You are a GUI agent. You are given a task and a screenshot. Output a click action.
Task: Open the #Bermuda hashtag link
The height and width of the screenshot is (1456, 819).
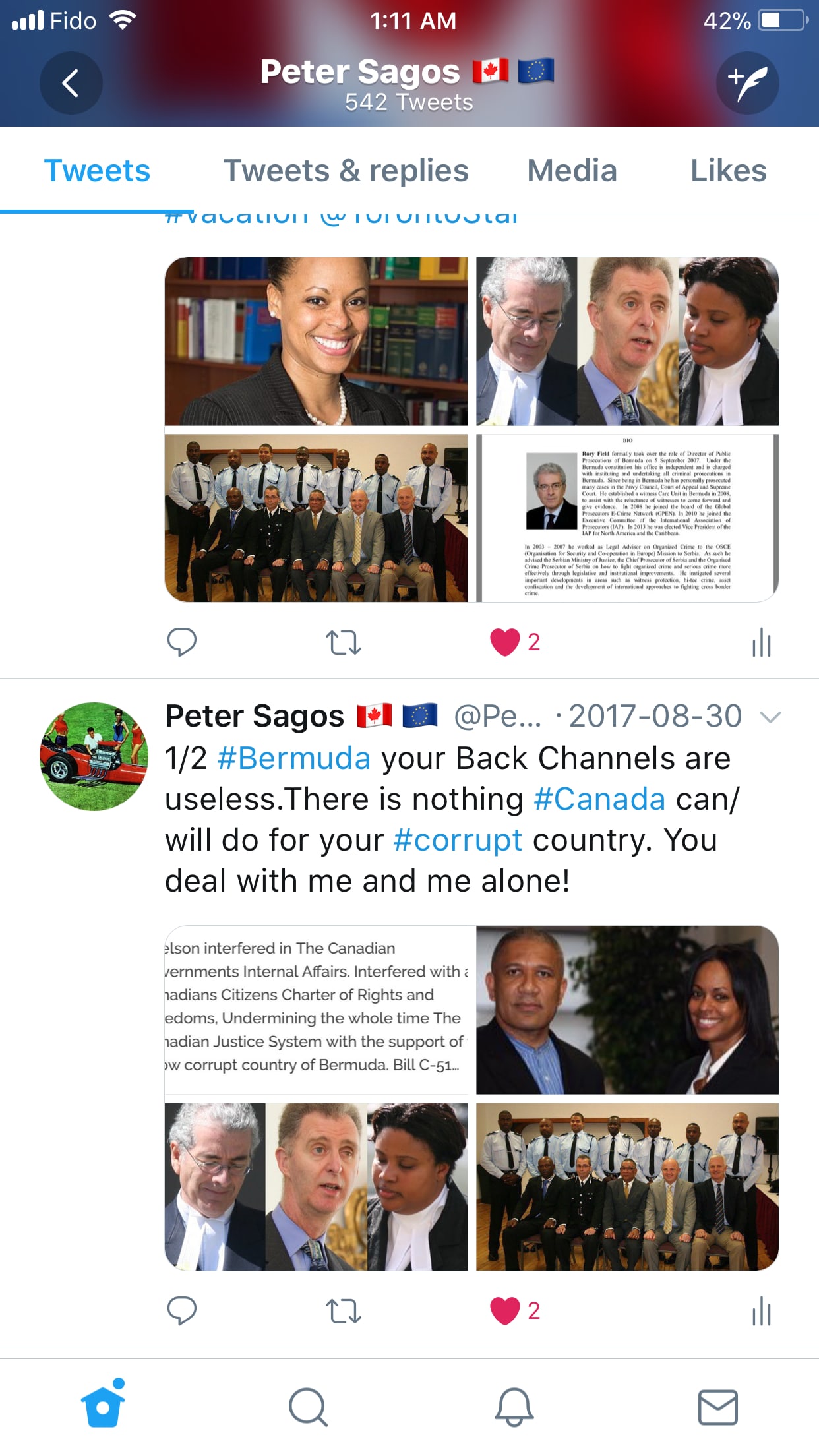294,758
